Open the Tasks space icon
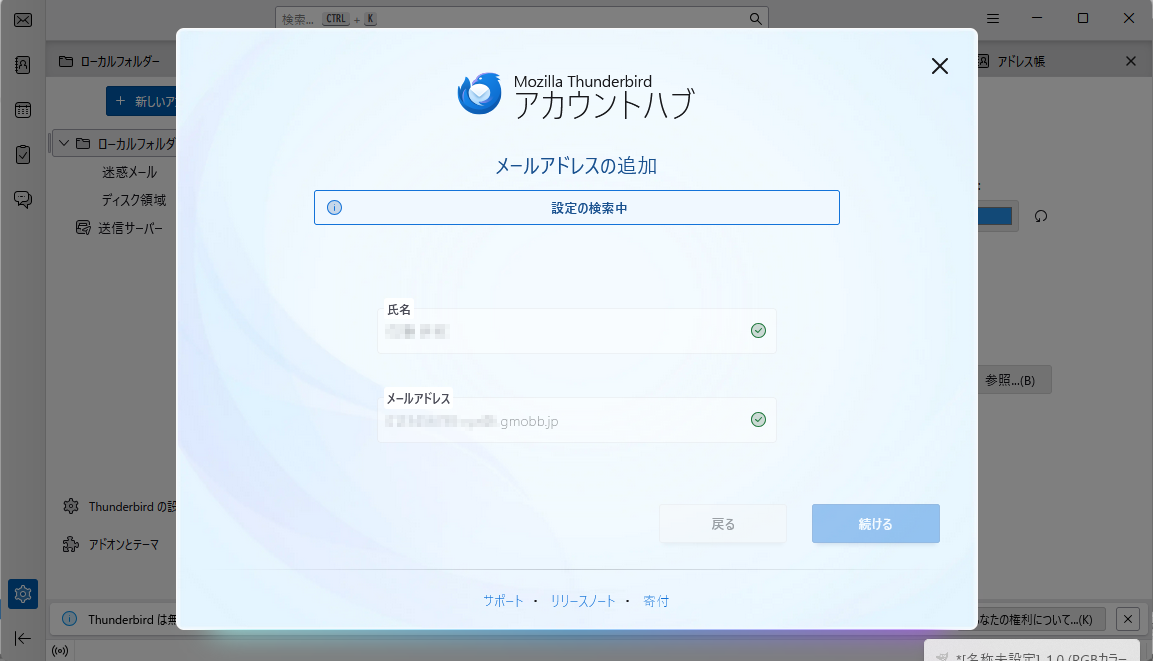 click(22, 154)
